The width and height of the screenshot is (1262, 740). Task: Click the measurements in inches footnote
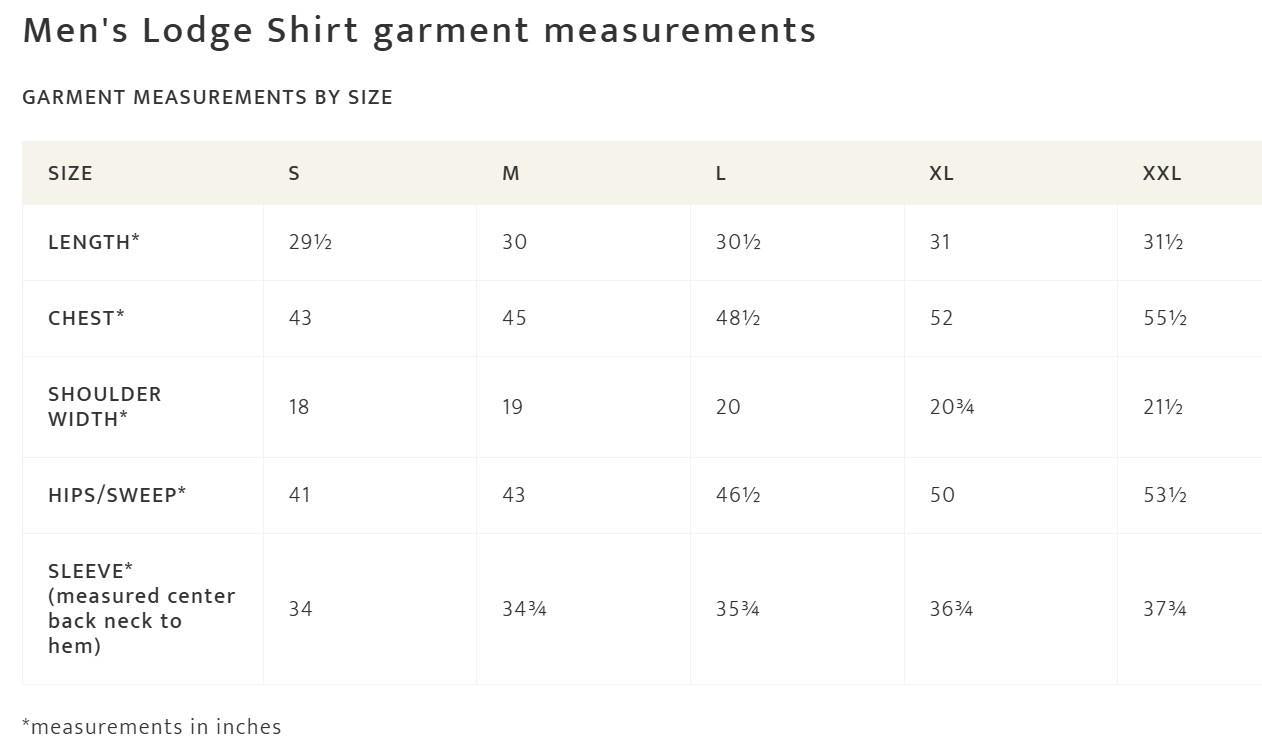pos(152,727)
